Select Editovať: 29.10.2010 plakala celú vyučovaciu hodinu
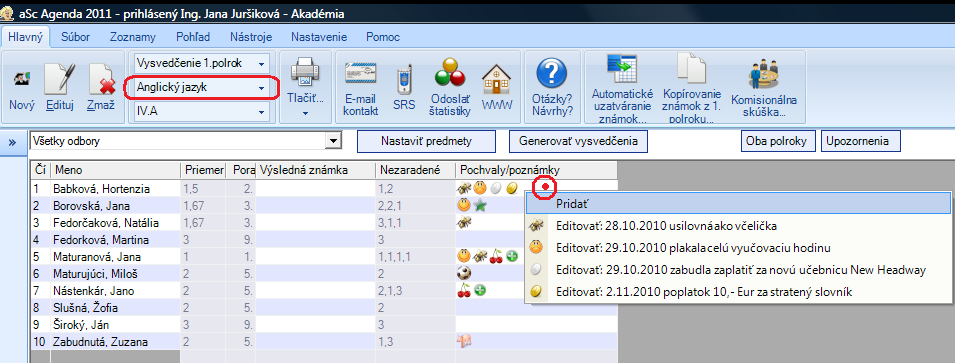 [x=738, y=248]
